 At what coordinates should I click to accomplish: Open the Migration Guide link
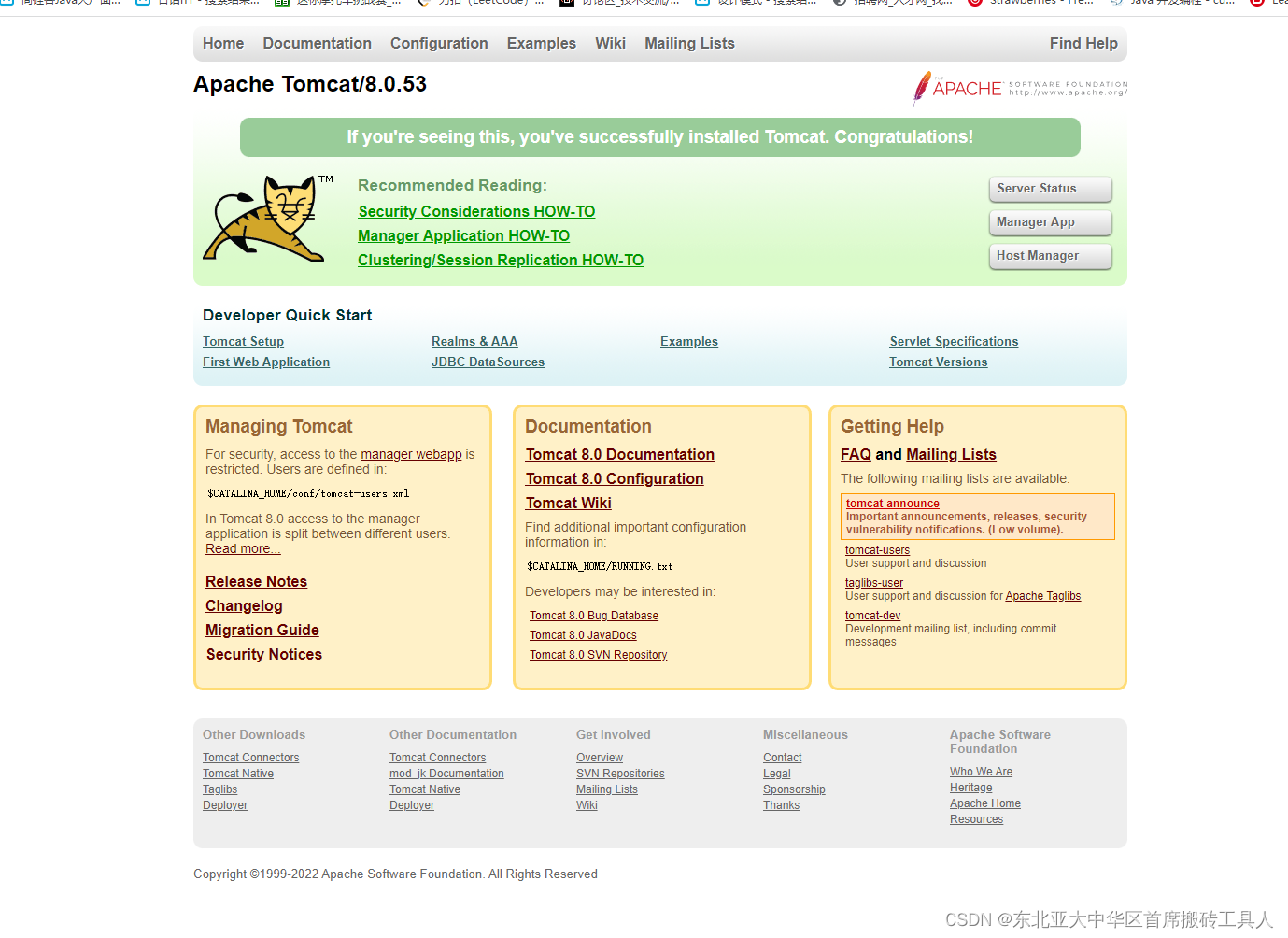coord(262,631)
